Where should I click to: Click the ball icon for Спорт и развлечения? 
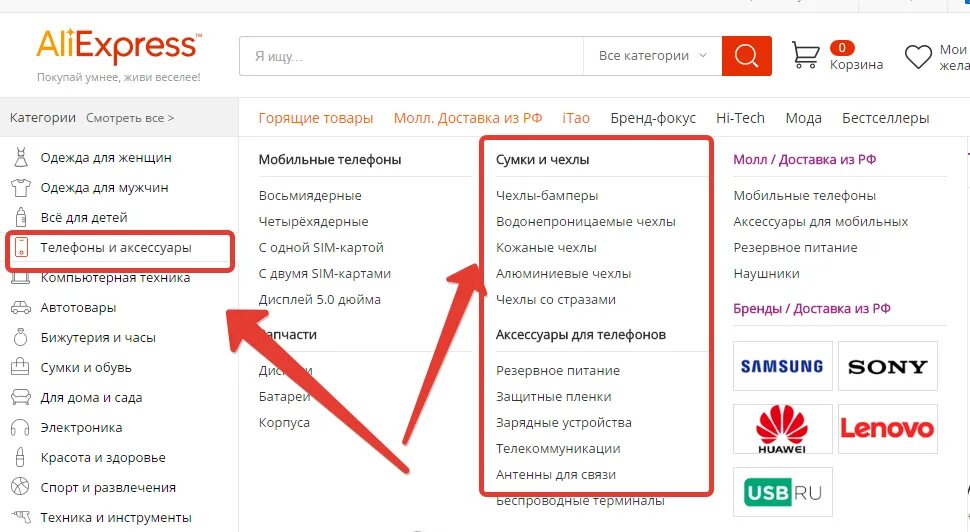20,487
